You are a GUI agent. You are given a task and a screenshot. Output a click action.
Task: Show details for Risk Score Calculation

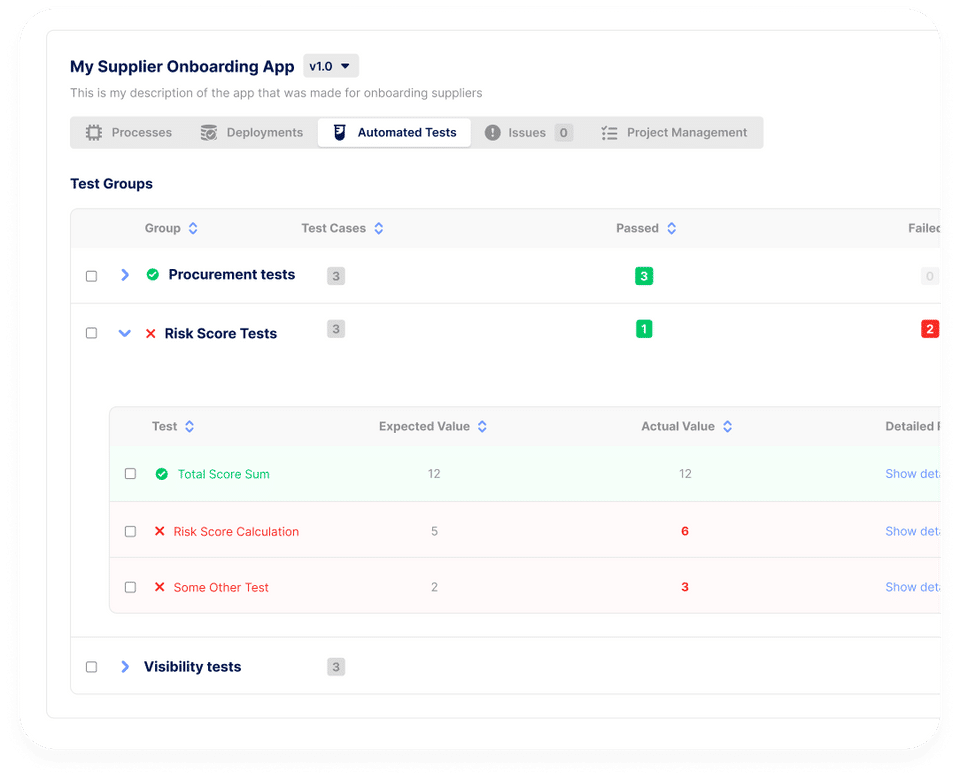click(913, 532)
